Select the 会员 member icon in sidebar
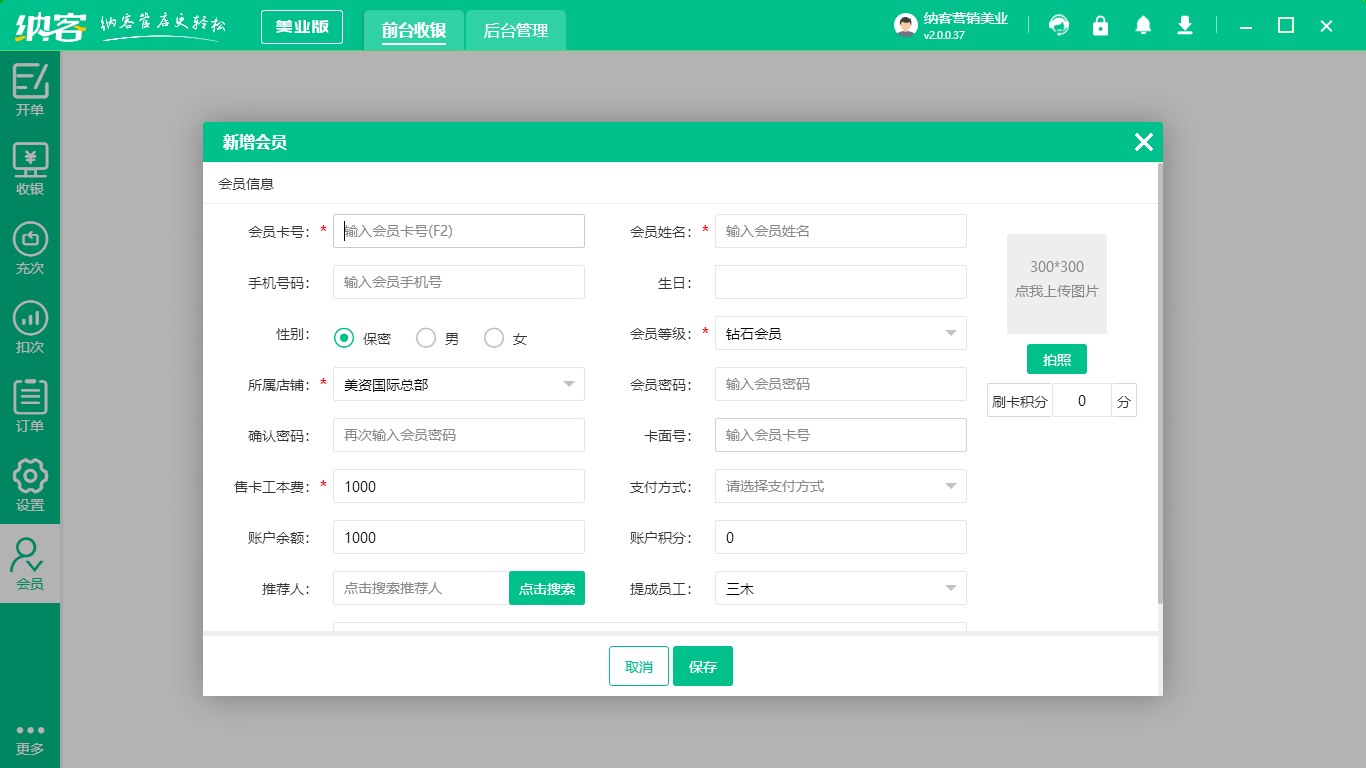This screenshot has height=768, width=1366. pyautogui.click(x=30, y=563)
